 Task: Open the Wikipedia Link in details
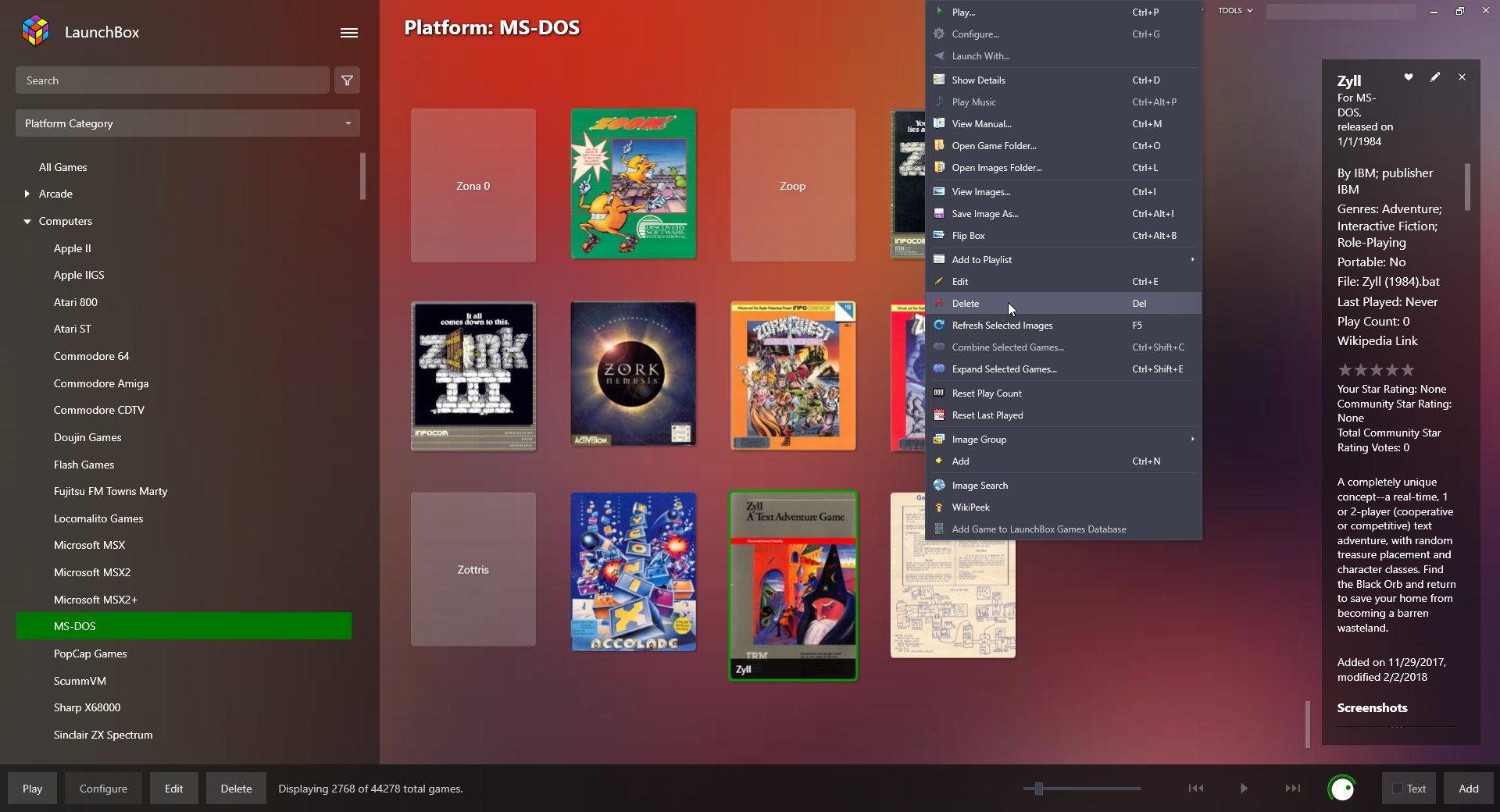pos(1377,340)
